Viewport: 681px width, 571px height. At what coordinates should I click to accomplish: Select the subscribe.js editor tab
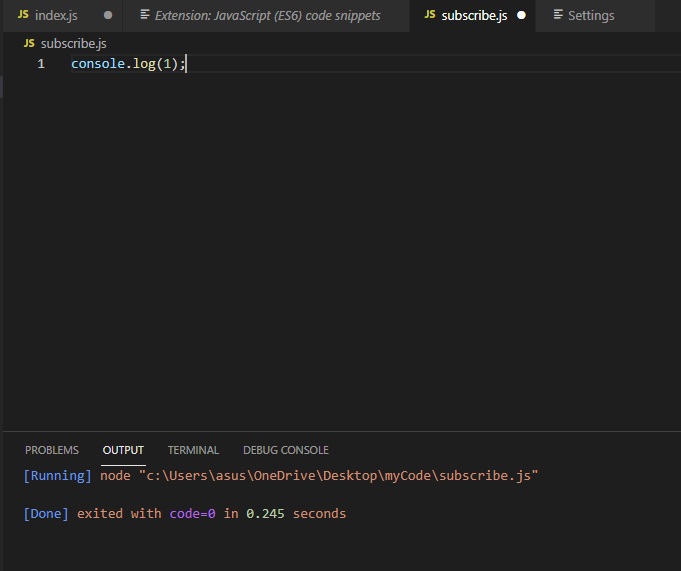[473, 16]
